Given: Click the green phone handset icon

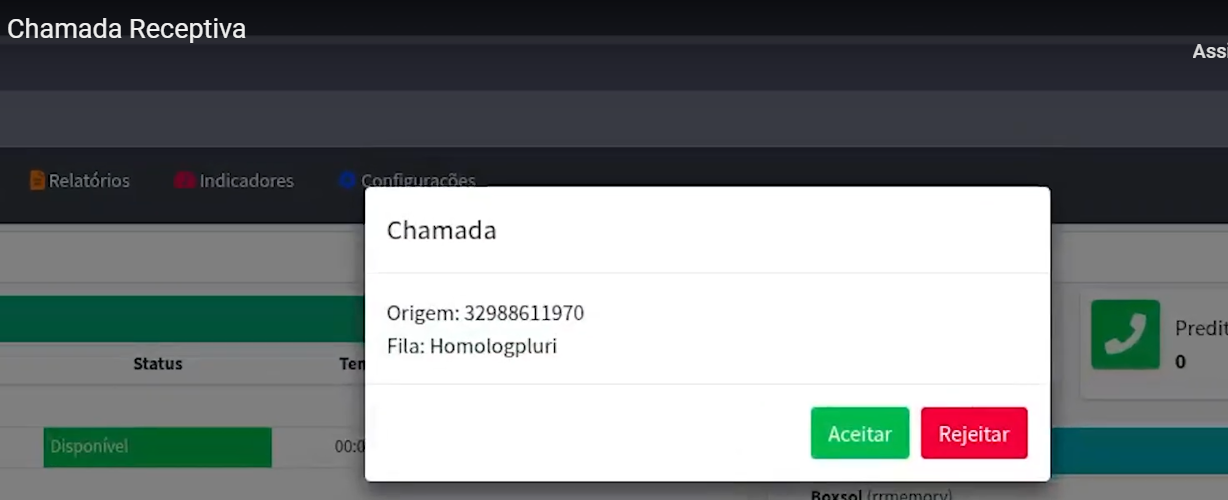Looking at the screenshot, I should (1125, 334).
